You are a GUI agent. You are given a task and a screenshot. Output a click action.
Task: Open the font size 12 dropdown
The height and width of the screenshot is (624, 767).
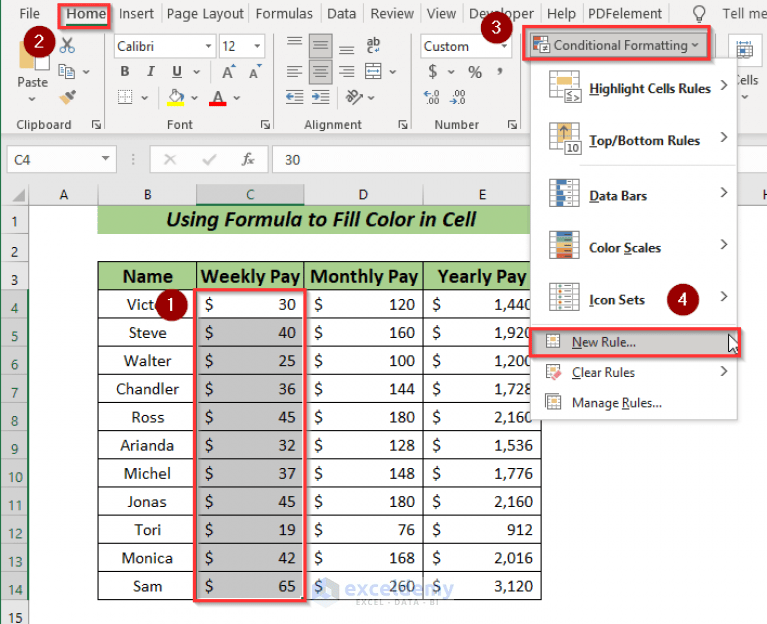[x=257, y=46]
